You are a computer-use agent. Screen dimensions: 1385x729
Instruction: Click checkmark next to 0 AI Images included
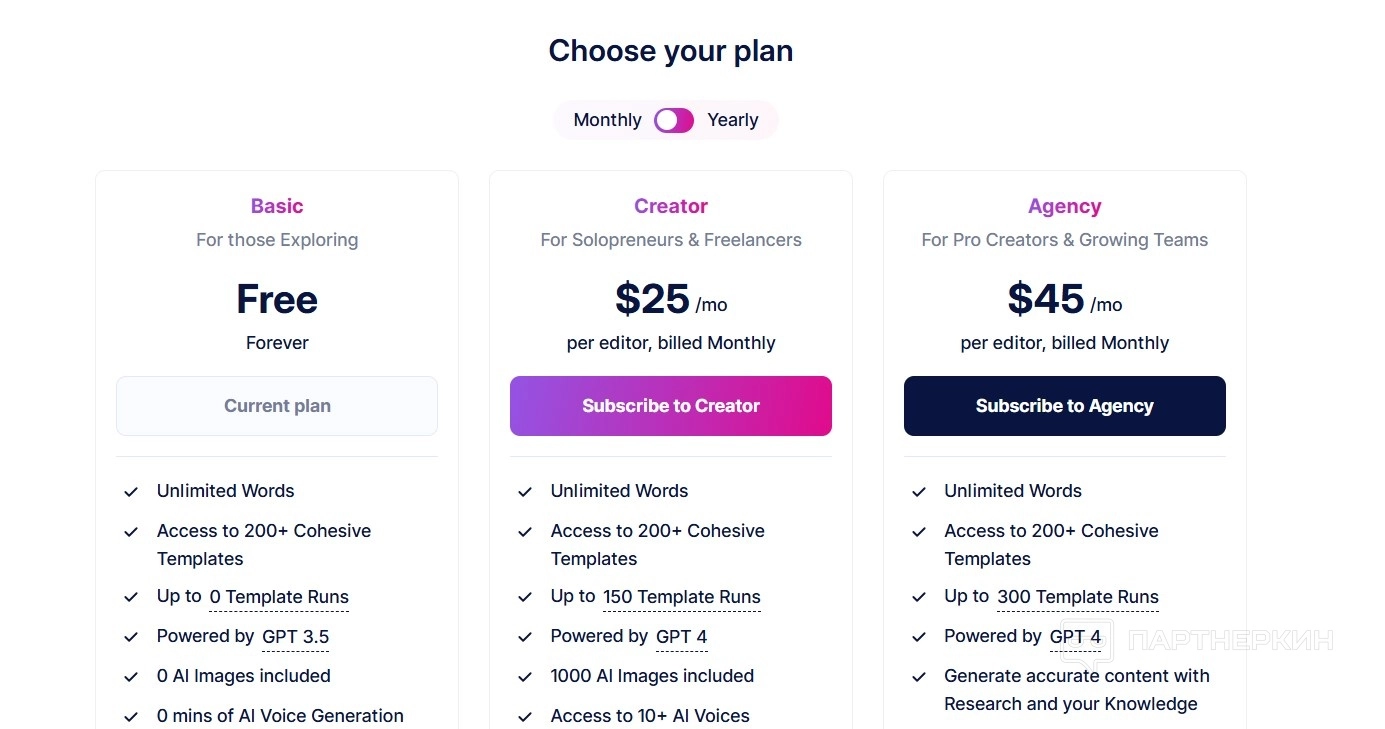pyautogui.click(x=131, y=677)
